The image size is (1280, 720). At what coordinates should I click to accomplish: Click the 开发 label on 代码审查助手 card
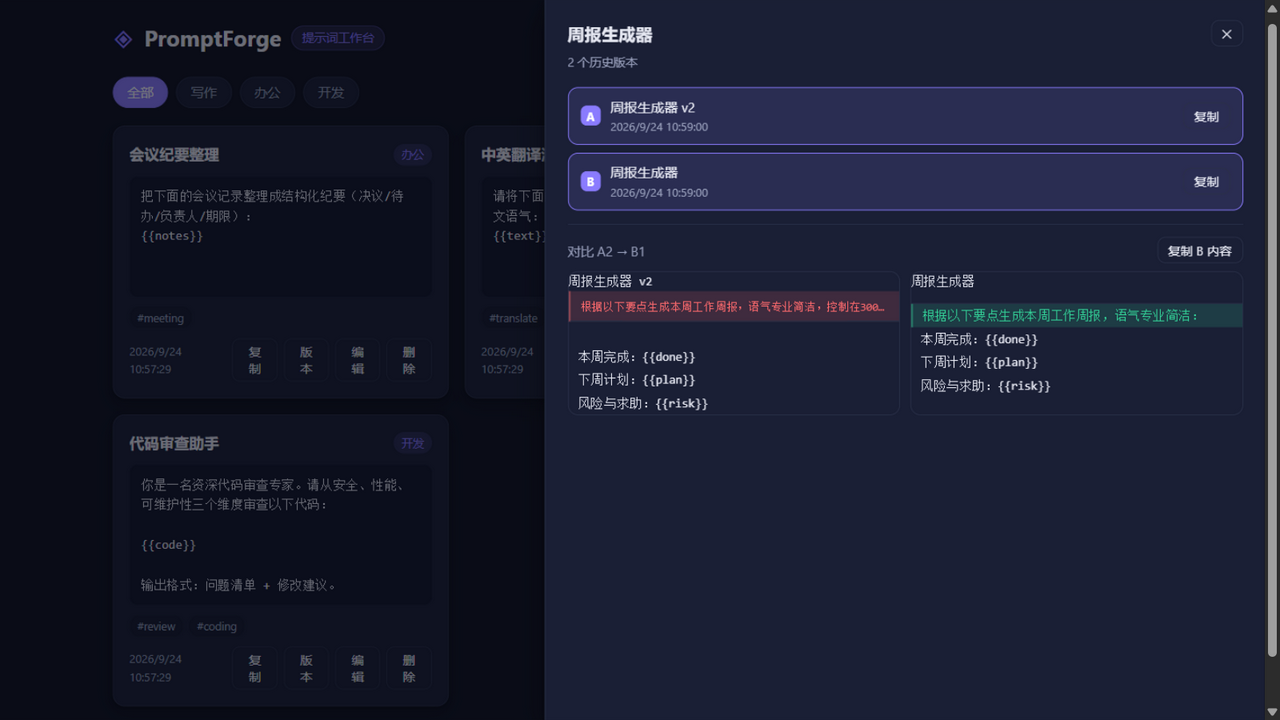pos(412,443)
